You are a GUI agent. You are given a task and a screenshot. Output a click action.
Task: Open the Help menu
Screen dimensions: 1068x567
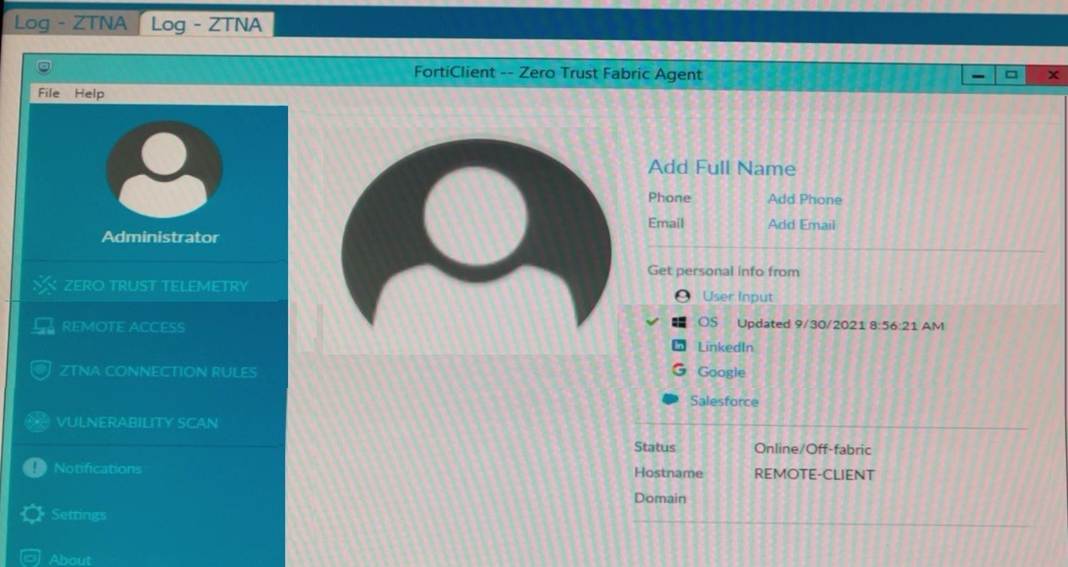pyautogui.click(x=89, y=93)
